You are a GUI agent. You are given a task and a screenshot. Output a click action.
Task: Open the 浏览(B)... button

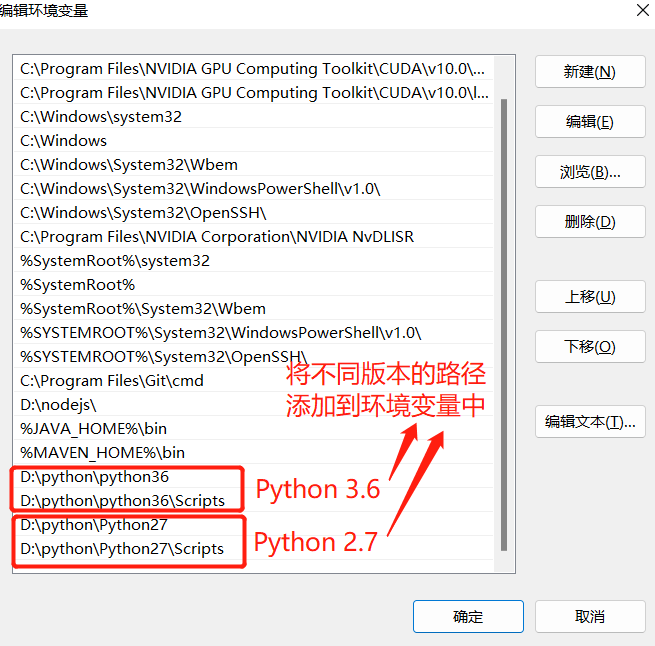[x=590, y=172]
